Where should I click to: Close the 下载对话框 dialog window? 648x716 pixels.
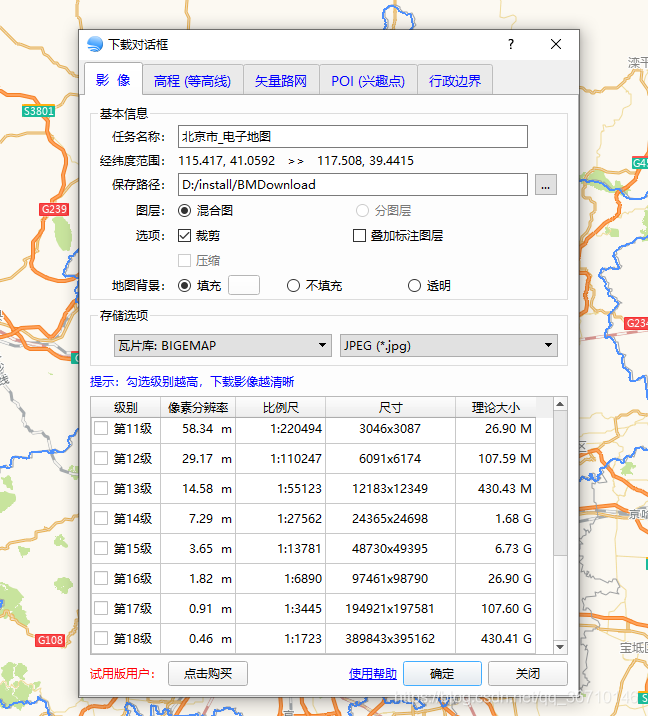[556, 44]
